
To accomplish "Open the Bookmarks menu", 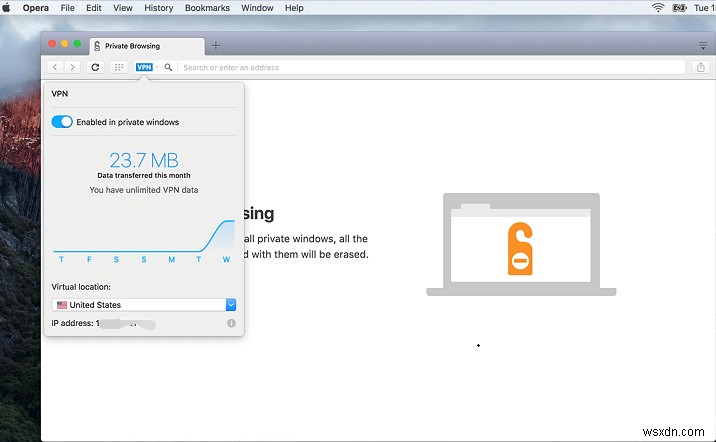I will point(207,8).
